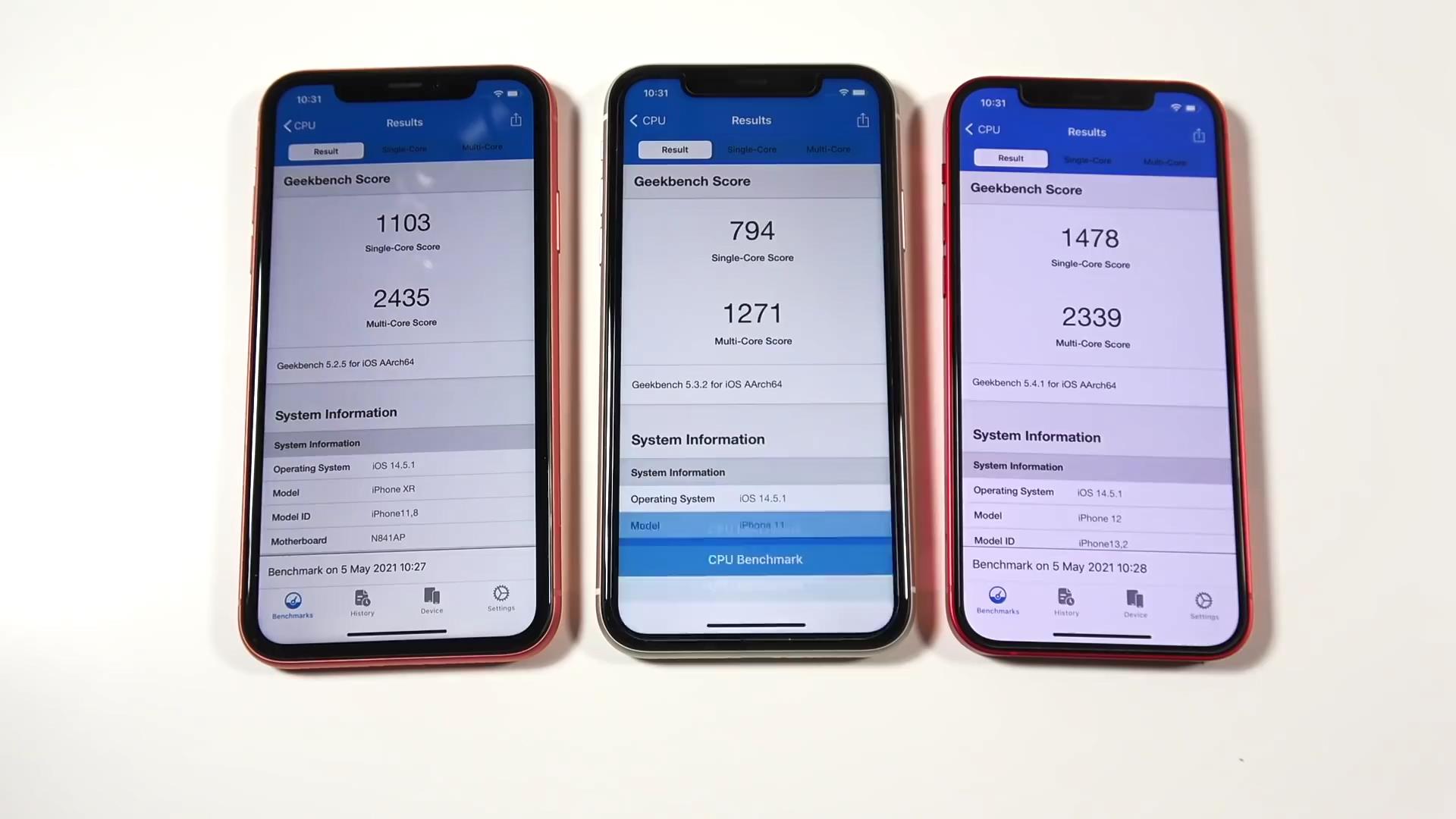Click the Benchmarks icon on left phone
This screenshot has width=1456, height=819.
click(293, 600)
